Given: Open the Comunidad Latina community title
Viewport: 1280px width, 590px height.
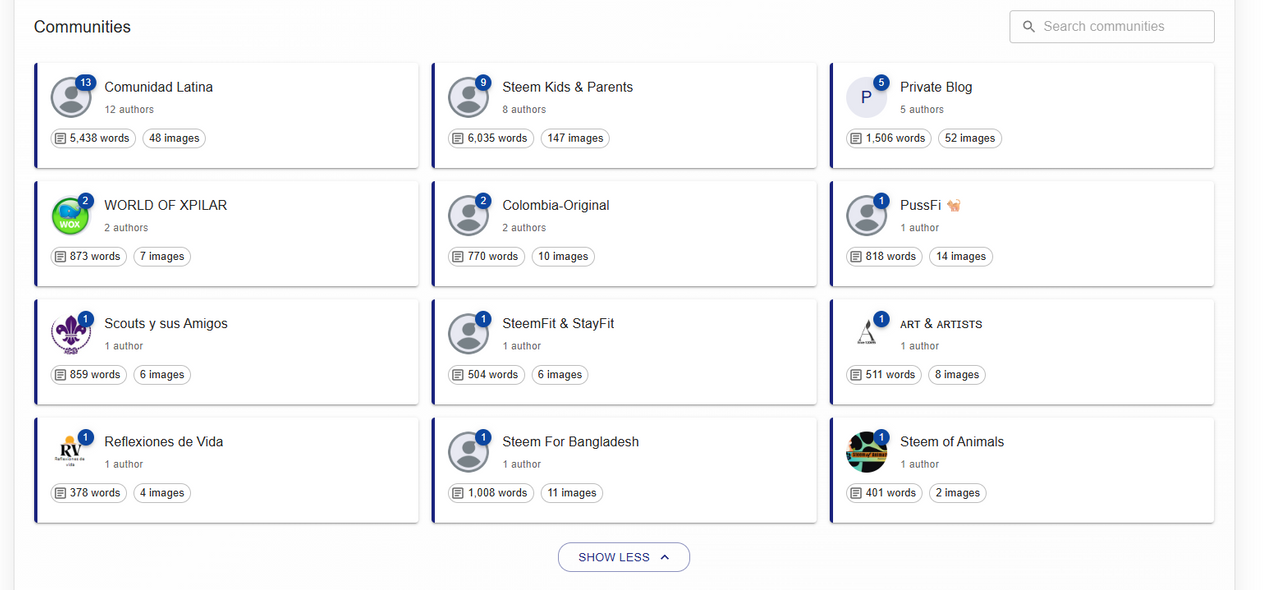Looking at the screenshot, I should pos(159,87).
